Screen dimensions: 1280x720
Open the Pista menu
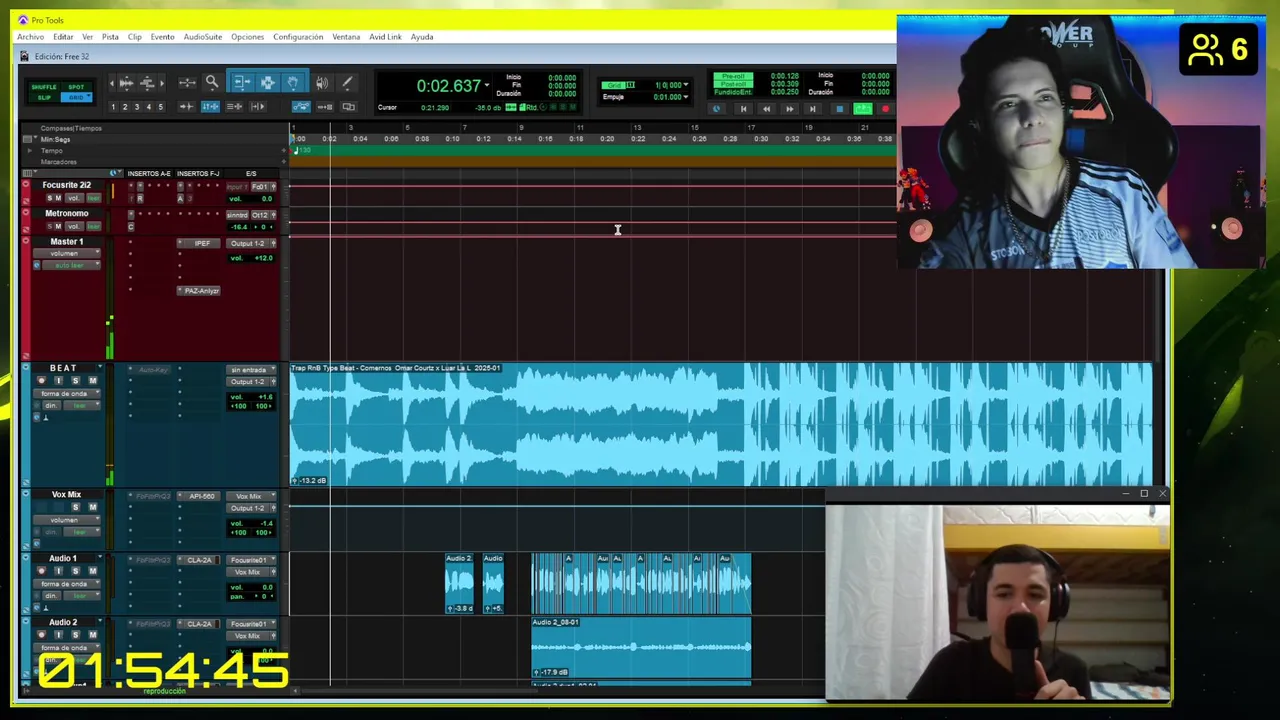click(110, 37)
